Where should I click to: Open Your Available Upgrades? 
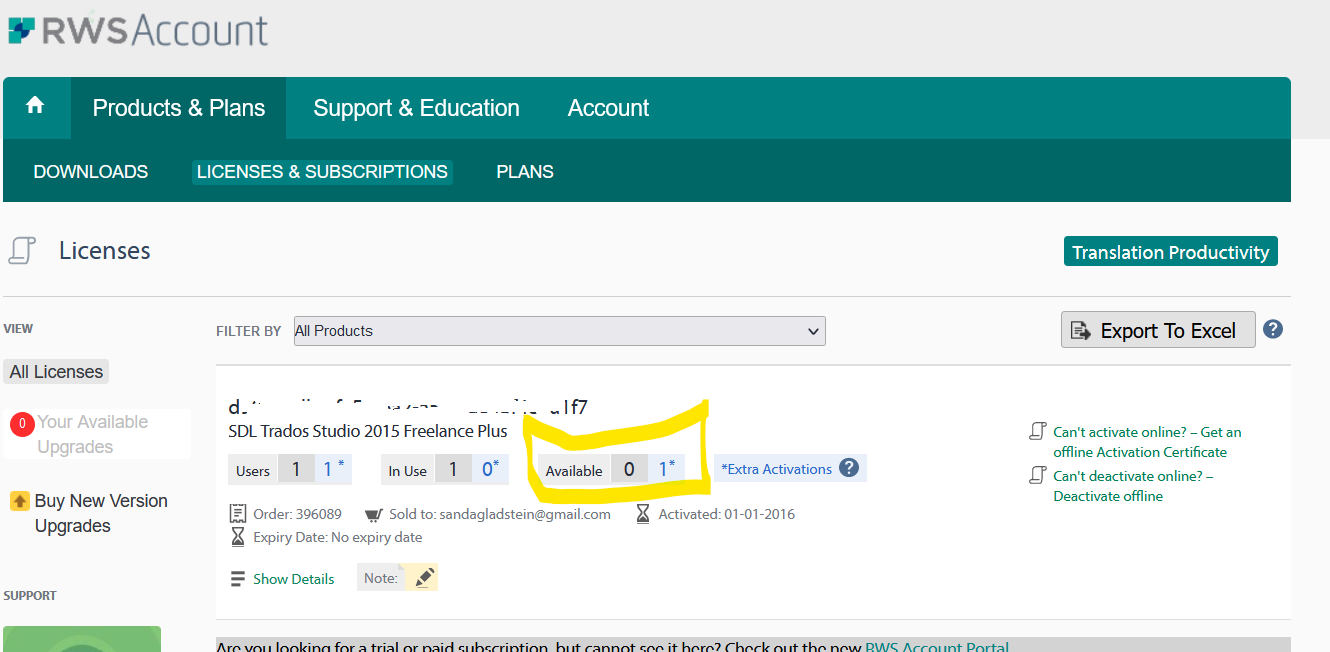pos(93,434)
